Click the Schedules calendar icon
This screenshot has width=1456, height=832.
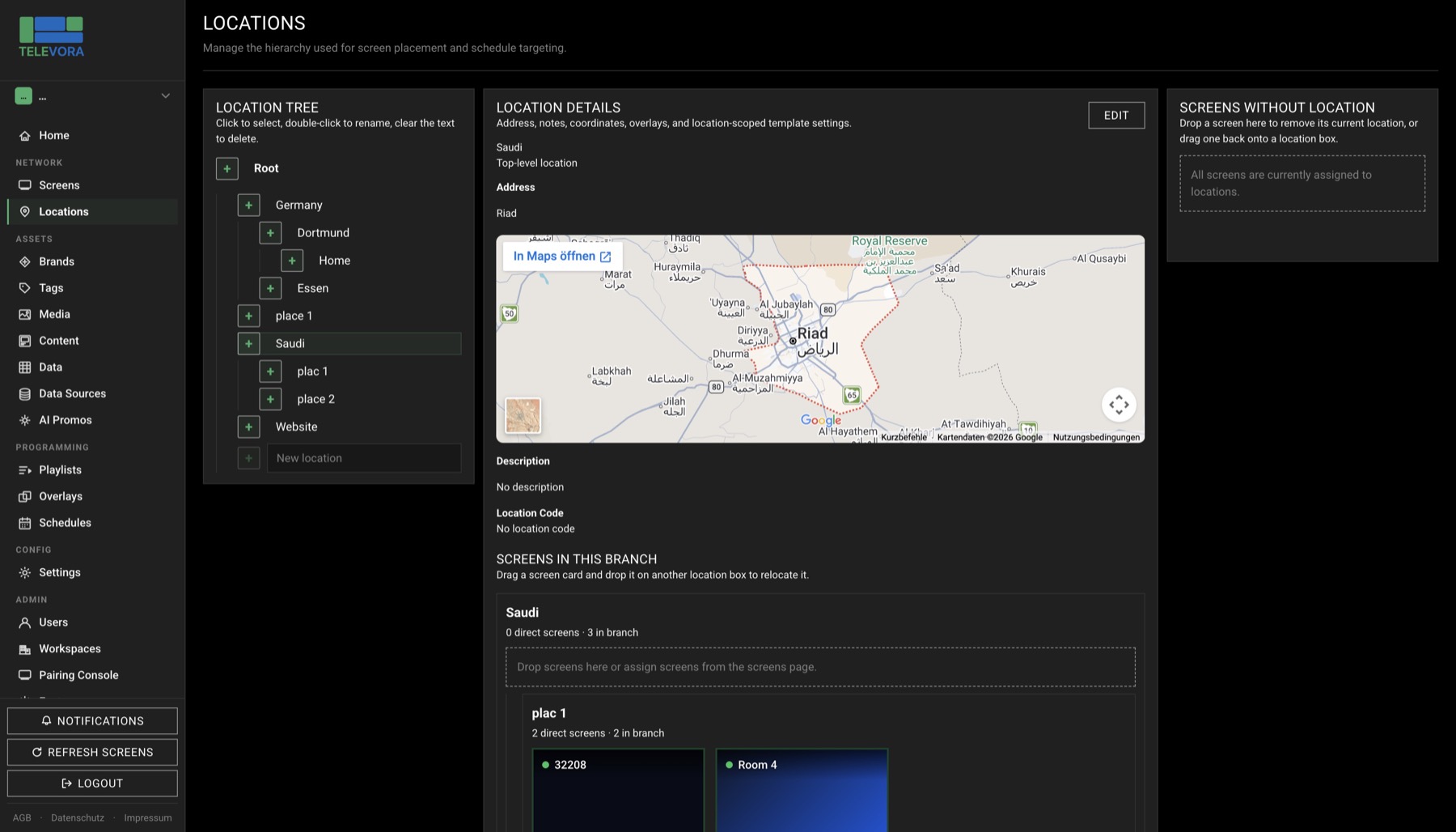[25, 523]
